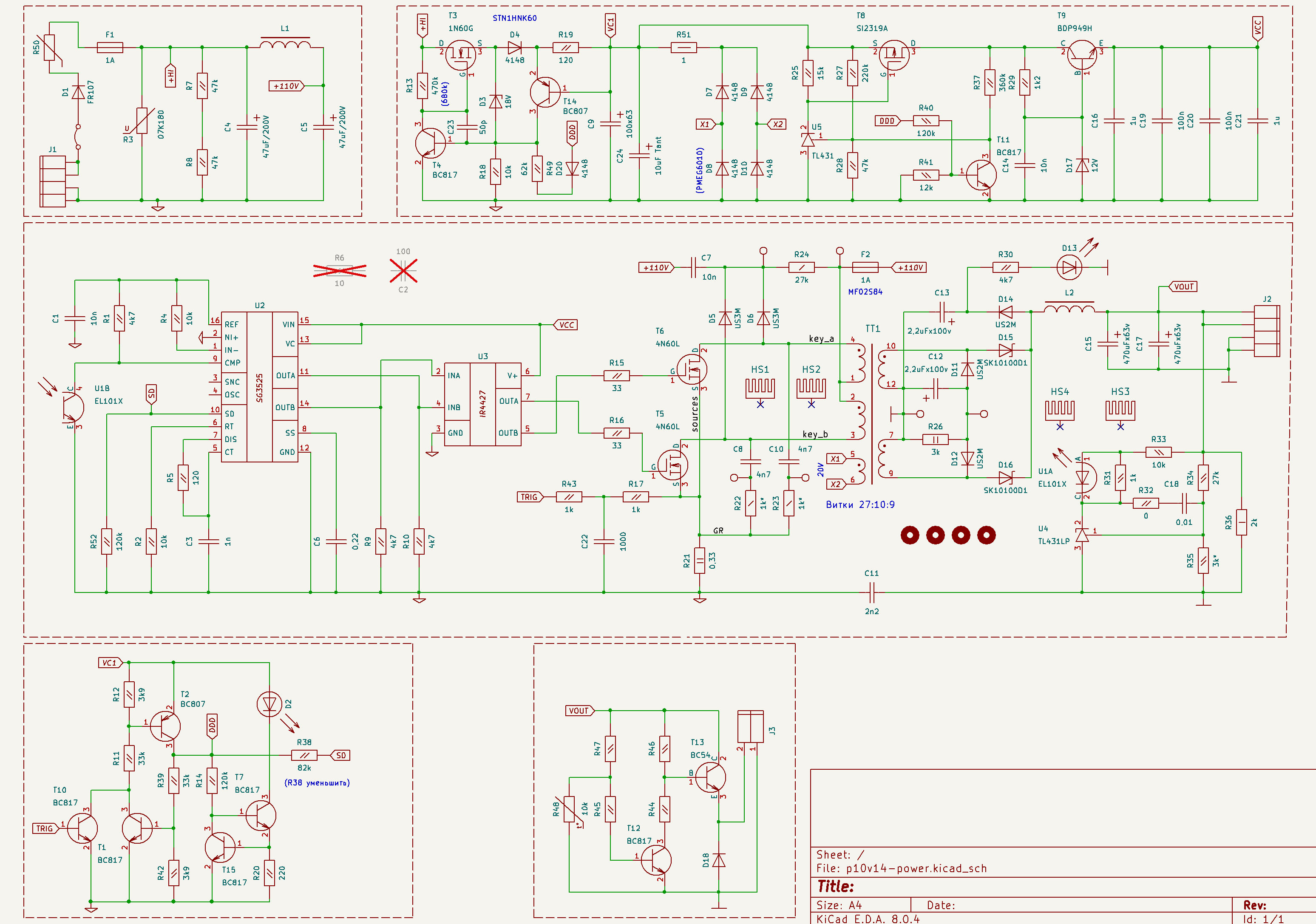Select the X2 label next to D9
The image size is (1316, 924).
click(x=777, y=124)
